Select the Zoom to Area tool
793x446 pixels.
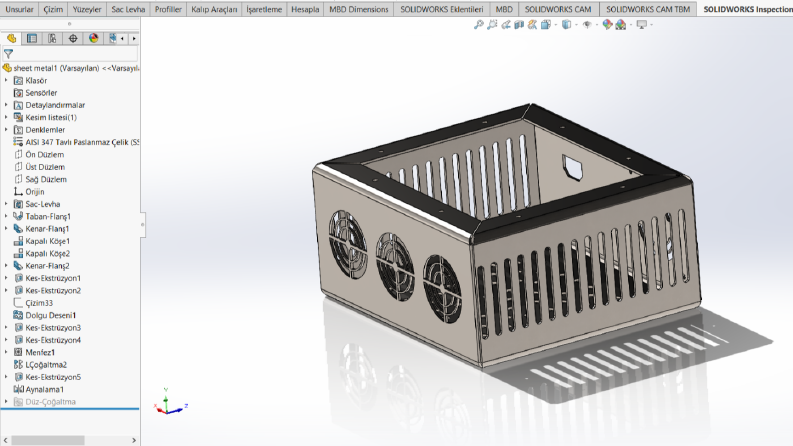point(492,24)
